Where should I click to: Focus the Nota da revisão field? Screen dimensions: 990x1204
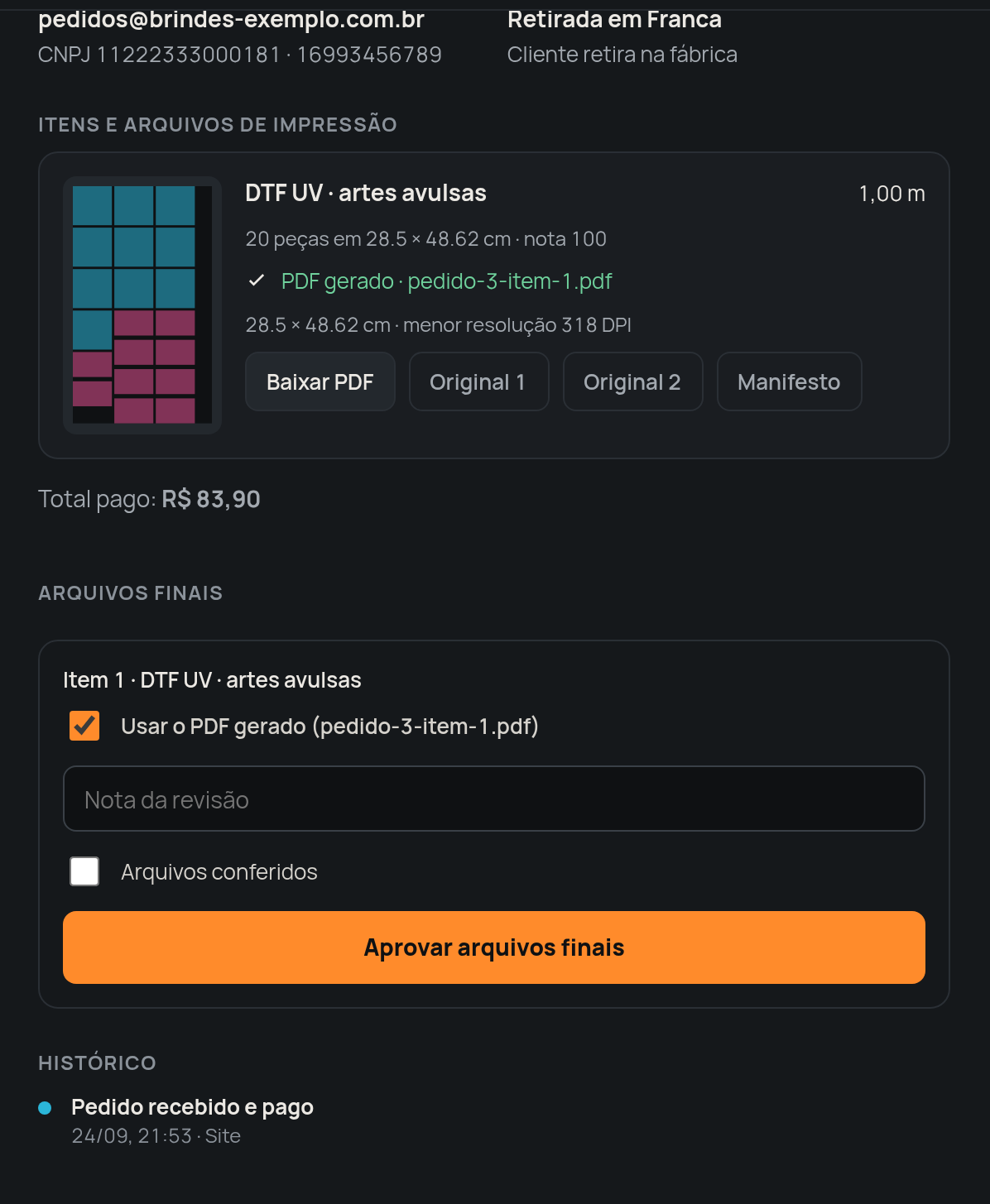[494, 799]
